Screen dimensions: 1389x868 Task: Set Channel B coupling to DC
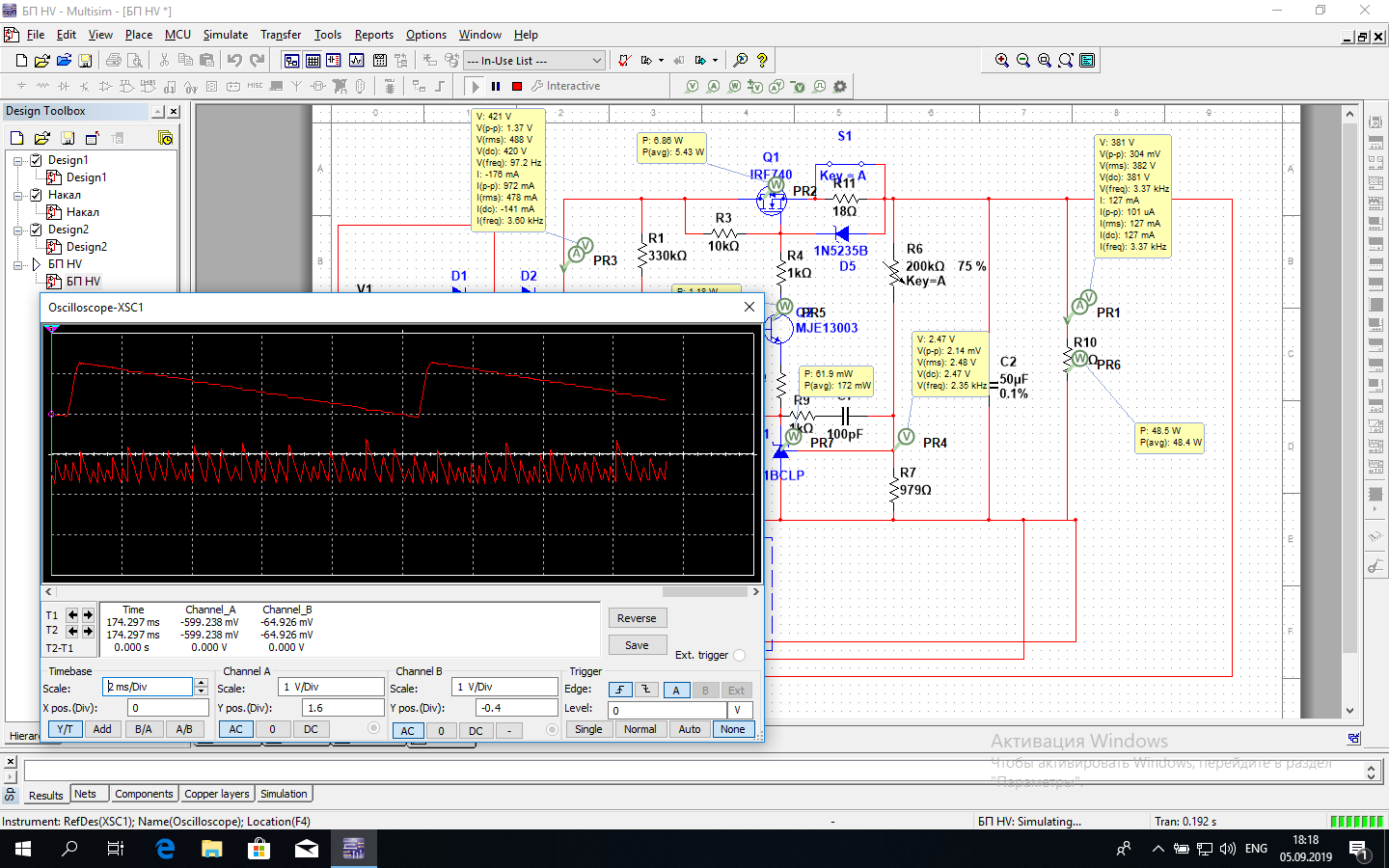(476, 730)
